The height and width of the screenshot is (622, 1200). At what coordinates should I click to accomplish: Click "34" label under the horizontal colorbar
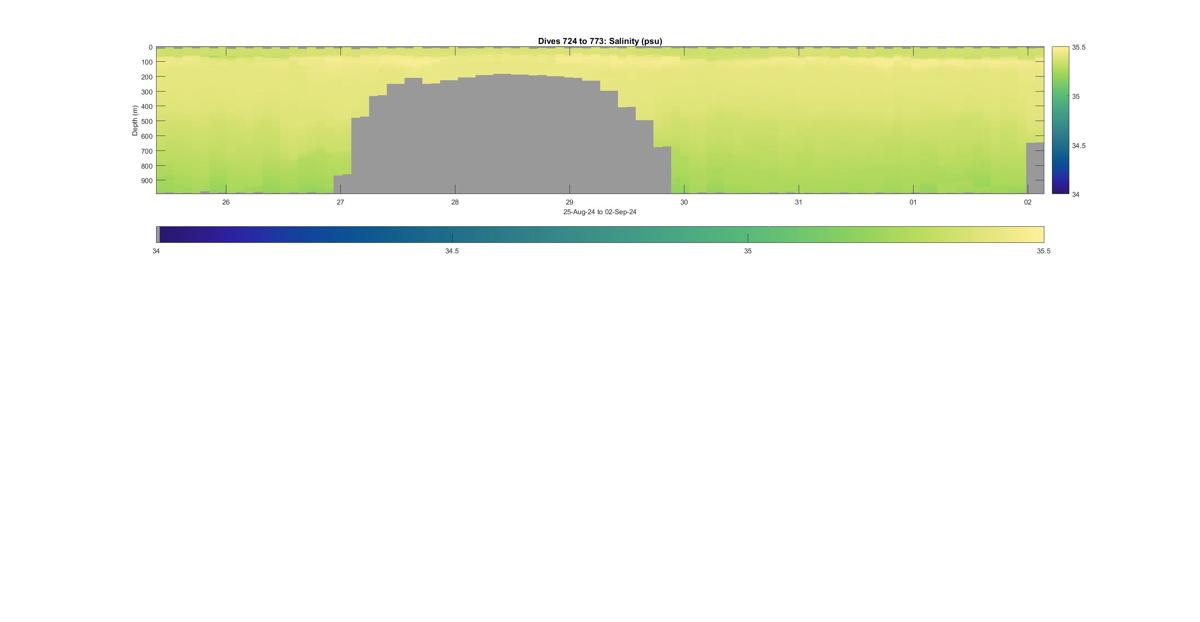[156, 251]
